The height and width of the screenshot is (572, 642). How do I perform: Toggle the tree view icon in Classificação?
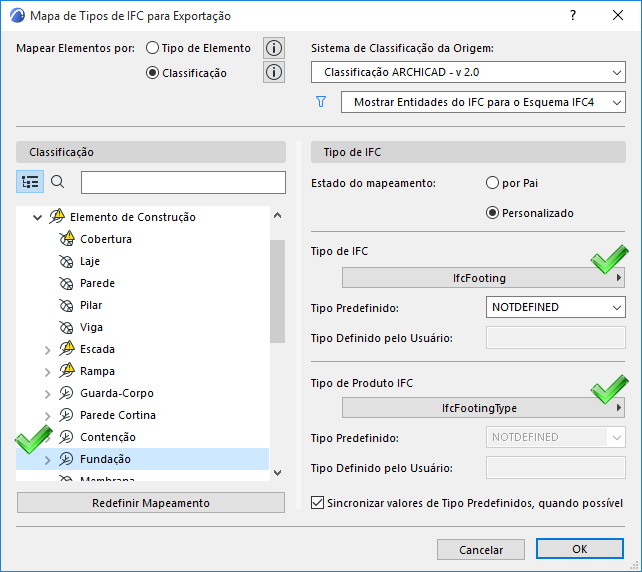click(x=29, y=182)
